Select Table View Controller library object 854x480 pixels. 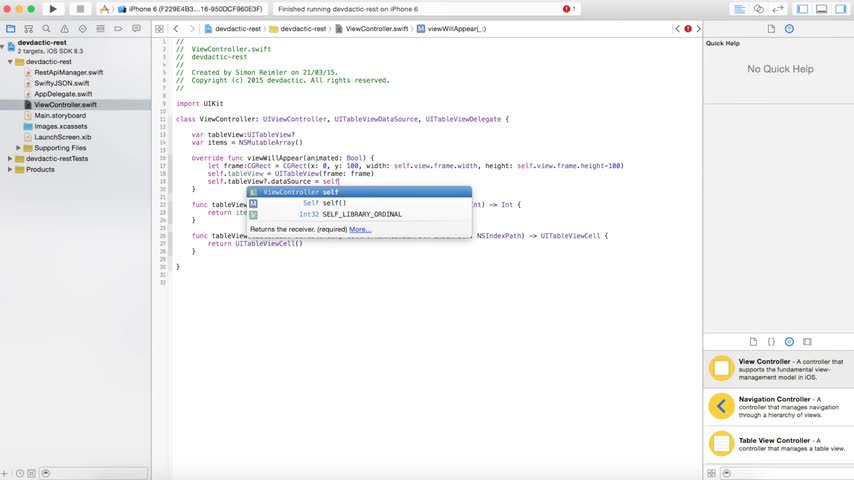pos(779,444)
